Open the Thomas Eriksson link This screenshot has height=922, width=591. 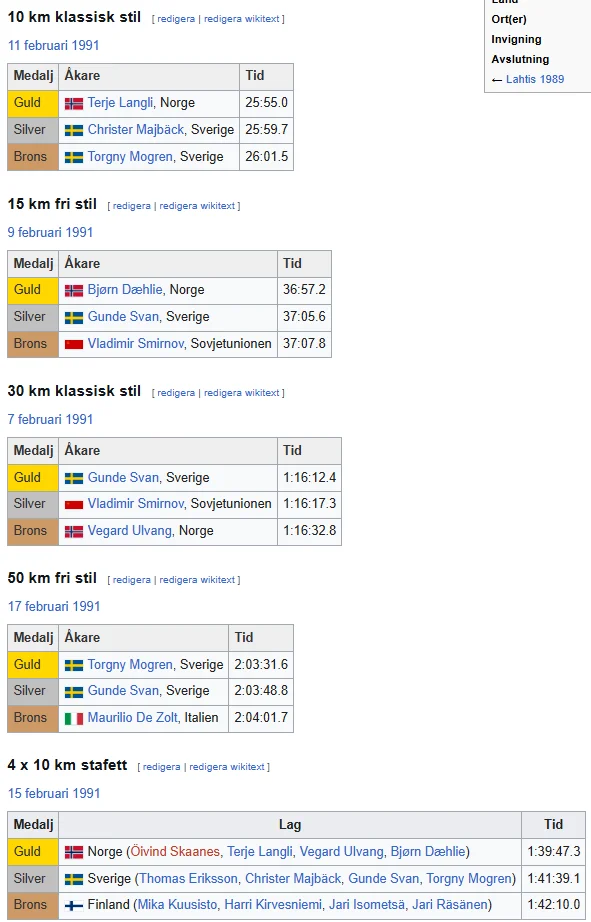[x=188, y=878]
